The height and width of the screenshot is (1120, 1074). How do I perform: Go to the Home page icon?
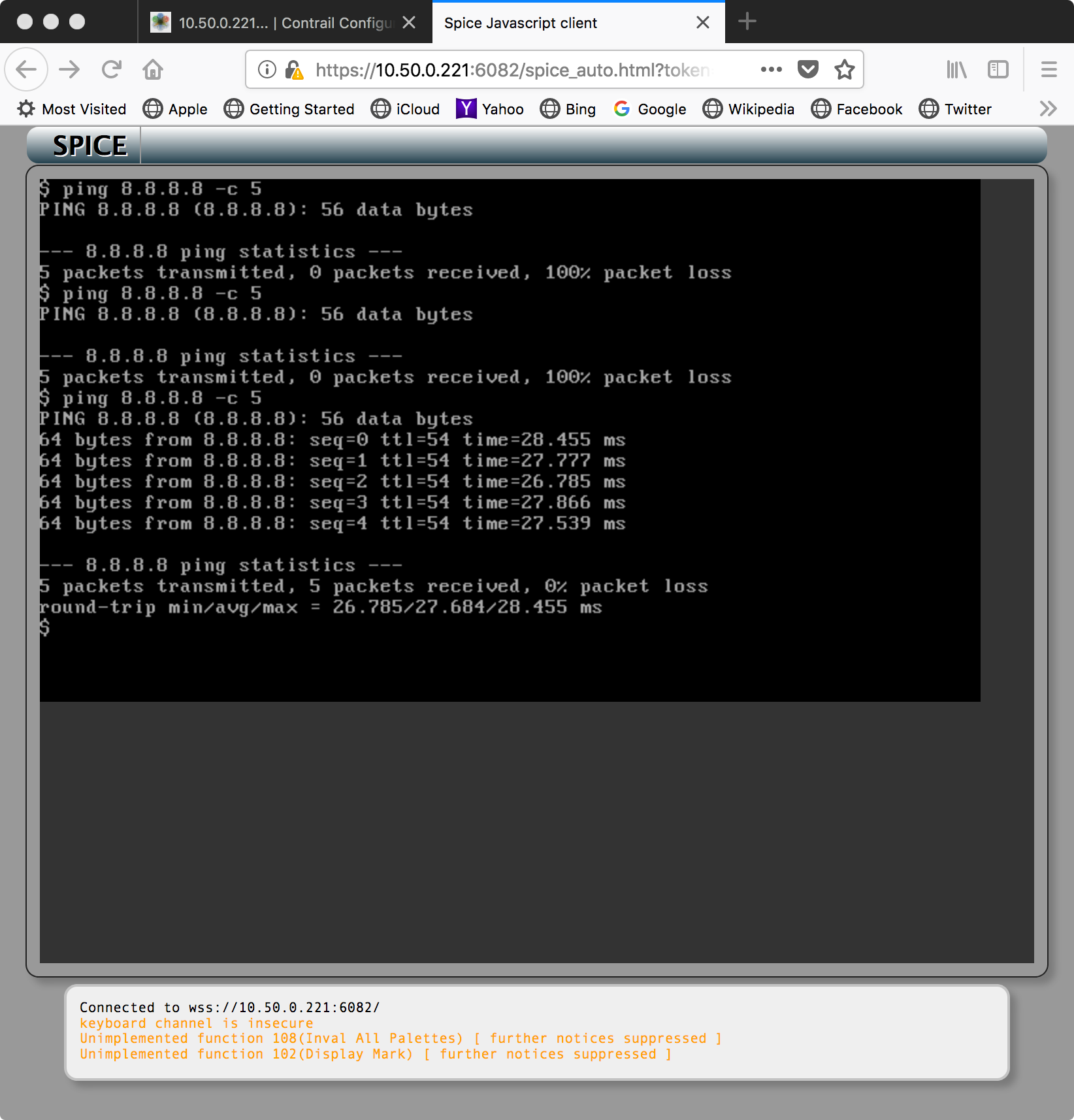(x=153, y=69)
